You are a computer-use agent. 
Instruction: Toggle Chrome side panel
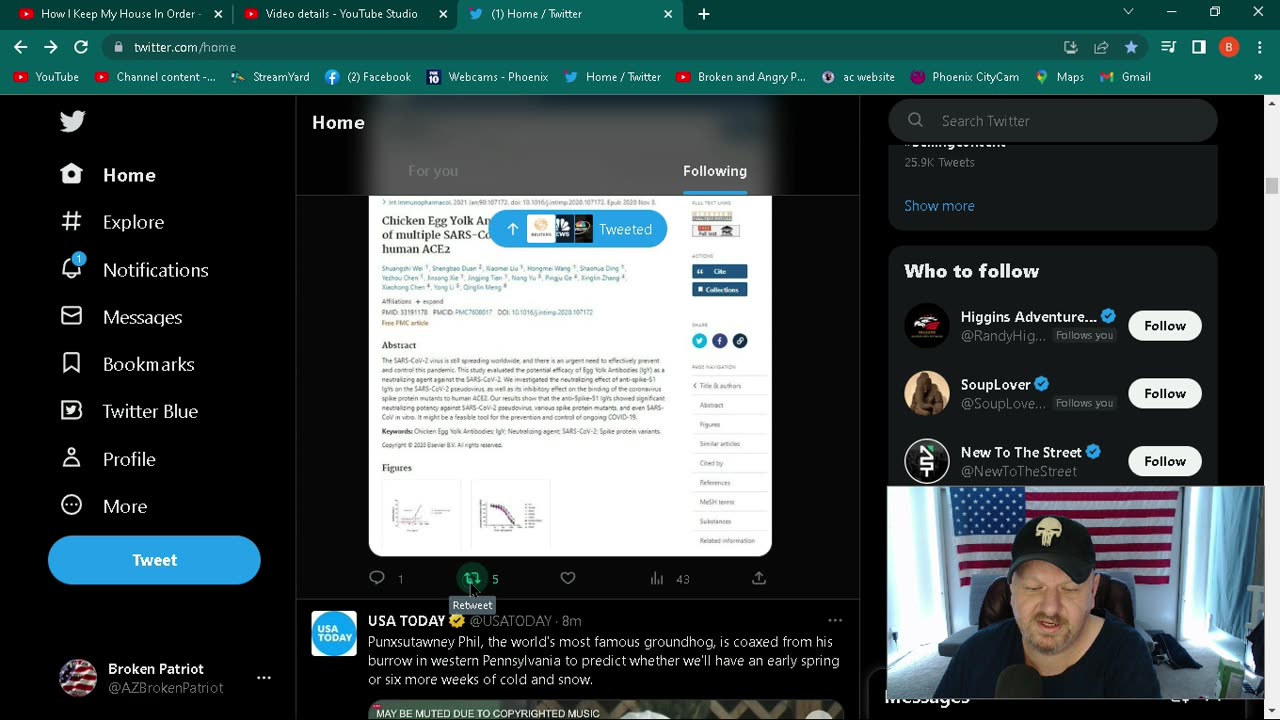pyautogui.click(x=1198, y=47)
